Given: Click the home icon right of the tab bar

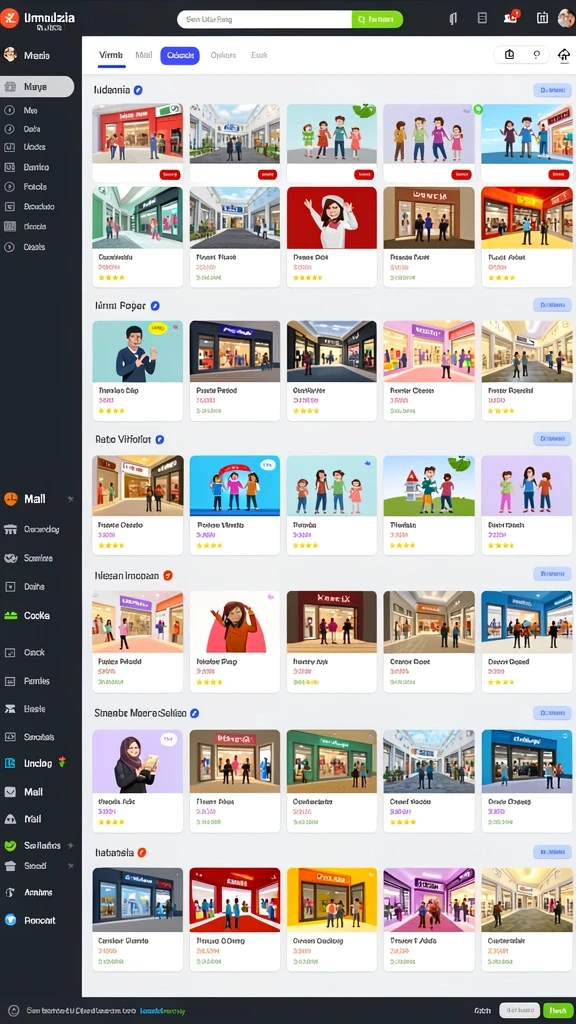Looking at the screenshot, I should 564,56.
